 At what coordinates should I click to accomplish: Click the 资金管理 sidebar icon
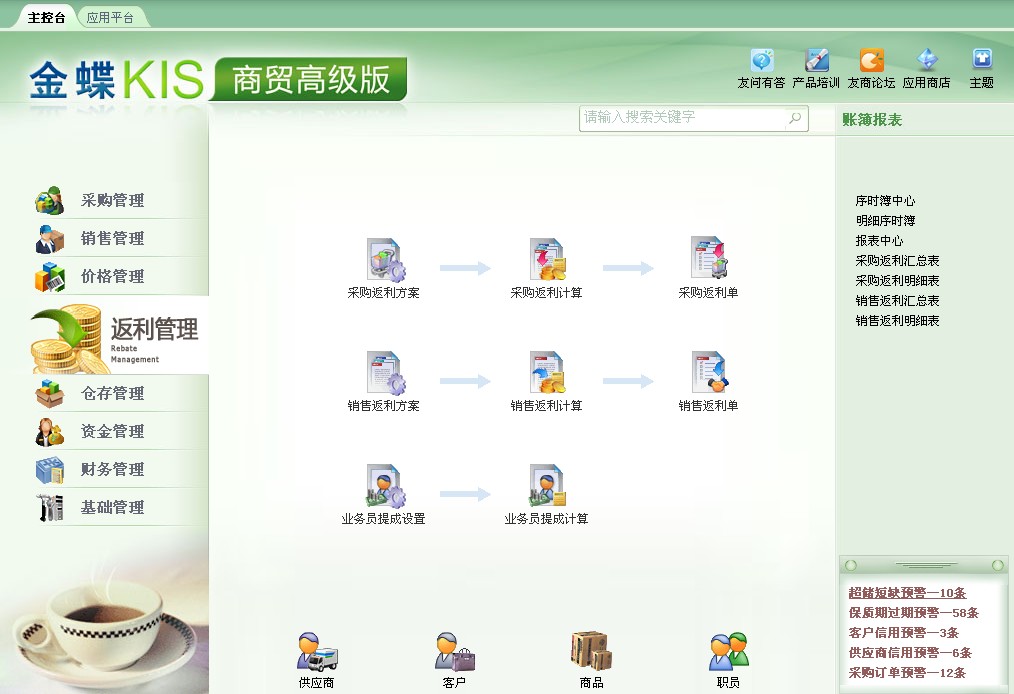(50, 431)
